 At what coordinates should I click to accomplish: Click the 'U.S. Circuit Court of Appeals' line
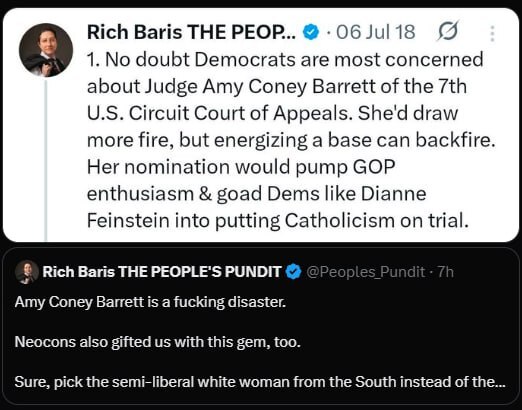click(x=272, y=113)
